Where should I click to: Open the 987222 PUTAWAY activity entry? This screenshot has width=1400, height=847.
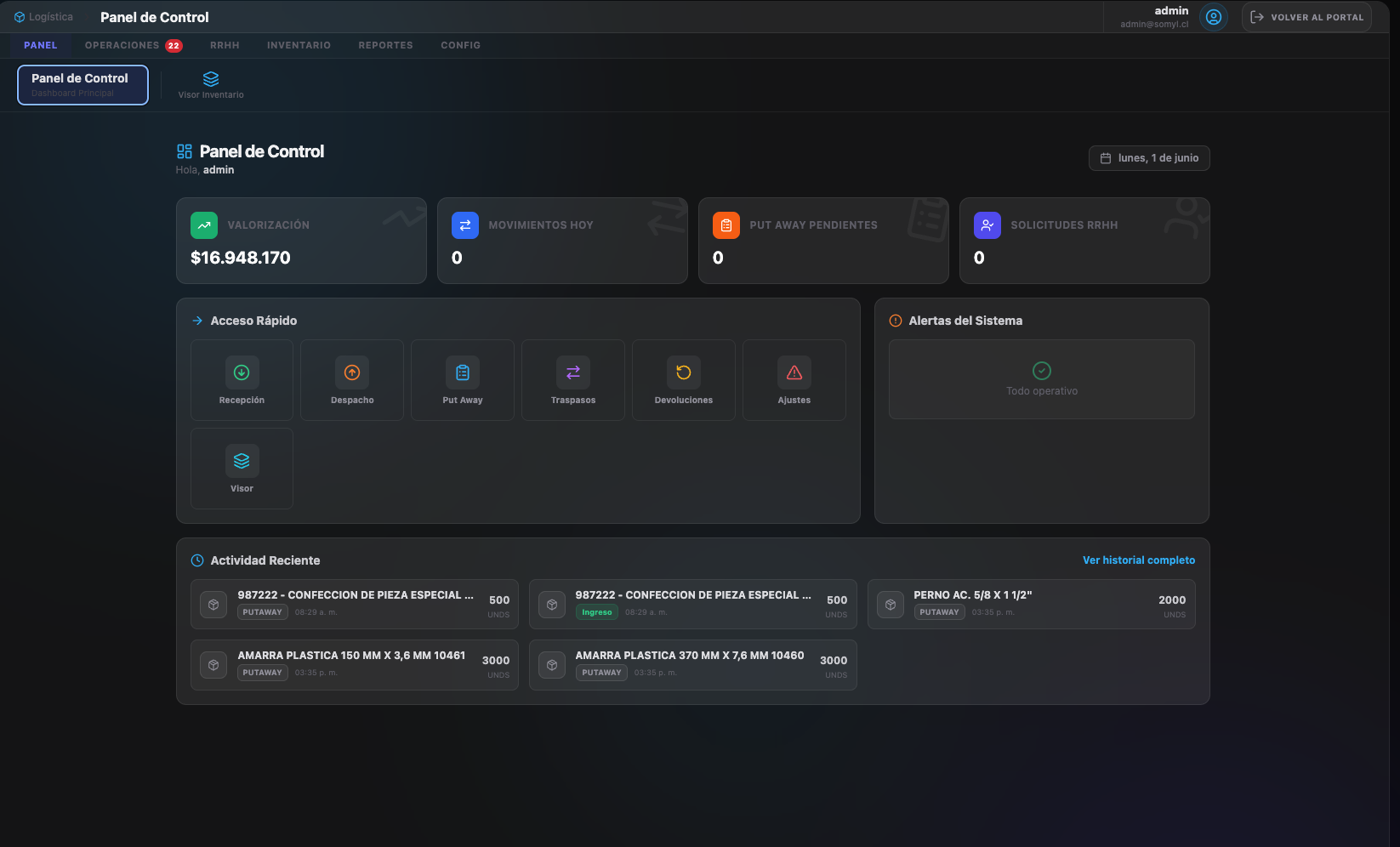(x=355, y=605)
